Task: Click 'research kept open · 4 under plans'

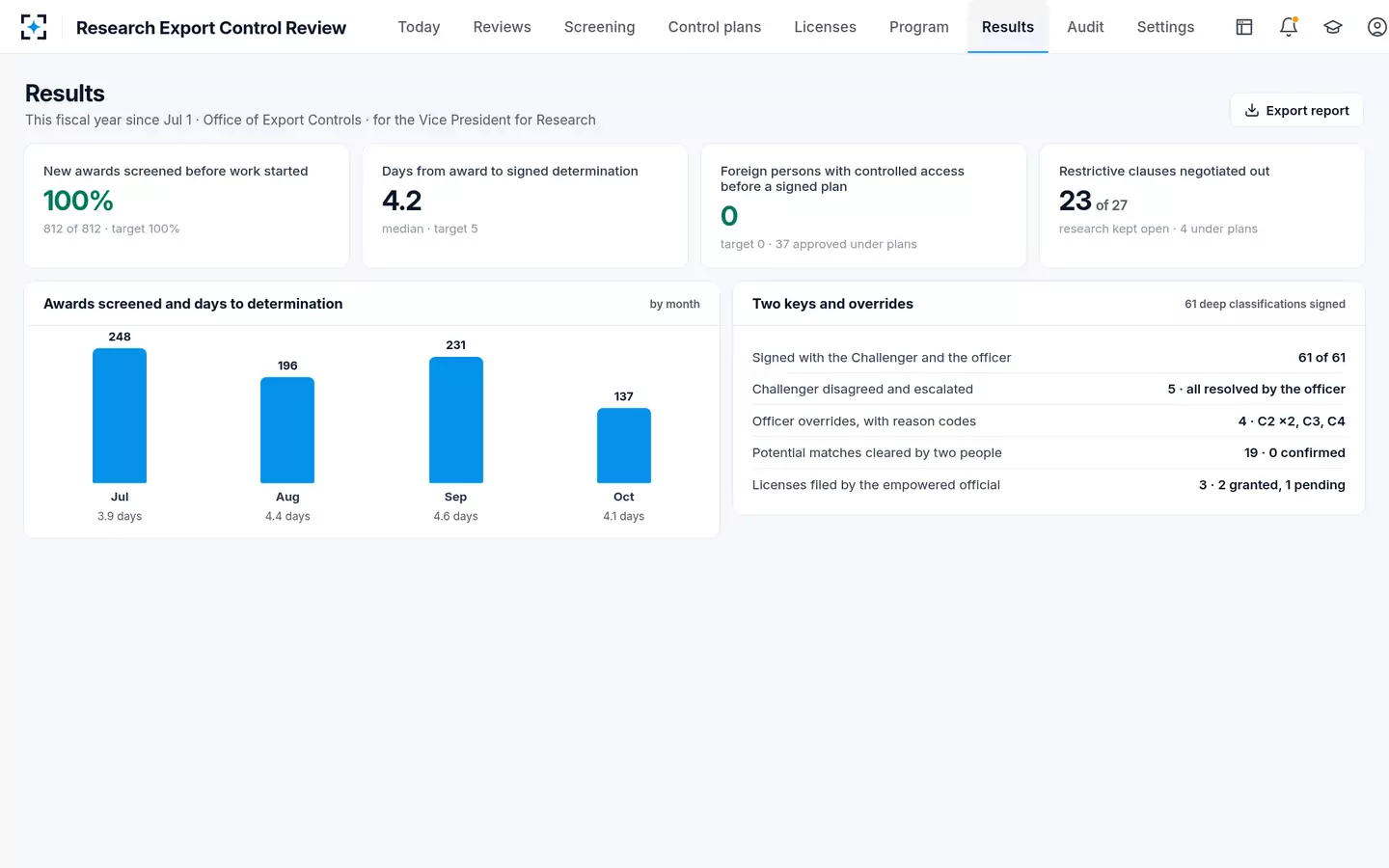Action: pos(1158,229)
